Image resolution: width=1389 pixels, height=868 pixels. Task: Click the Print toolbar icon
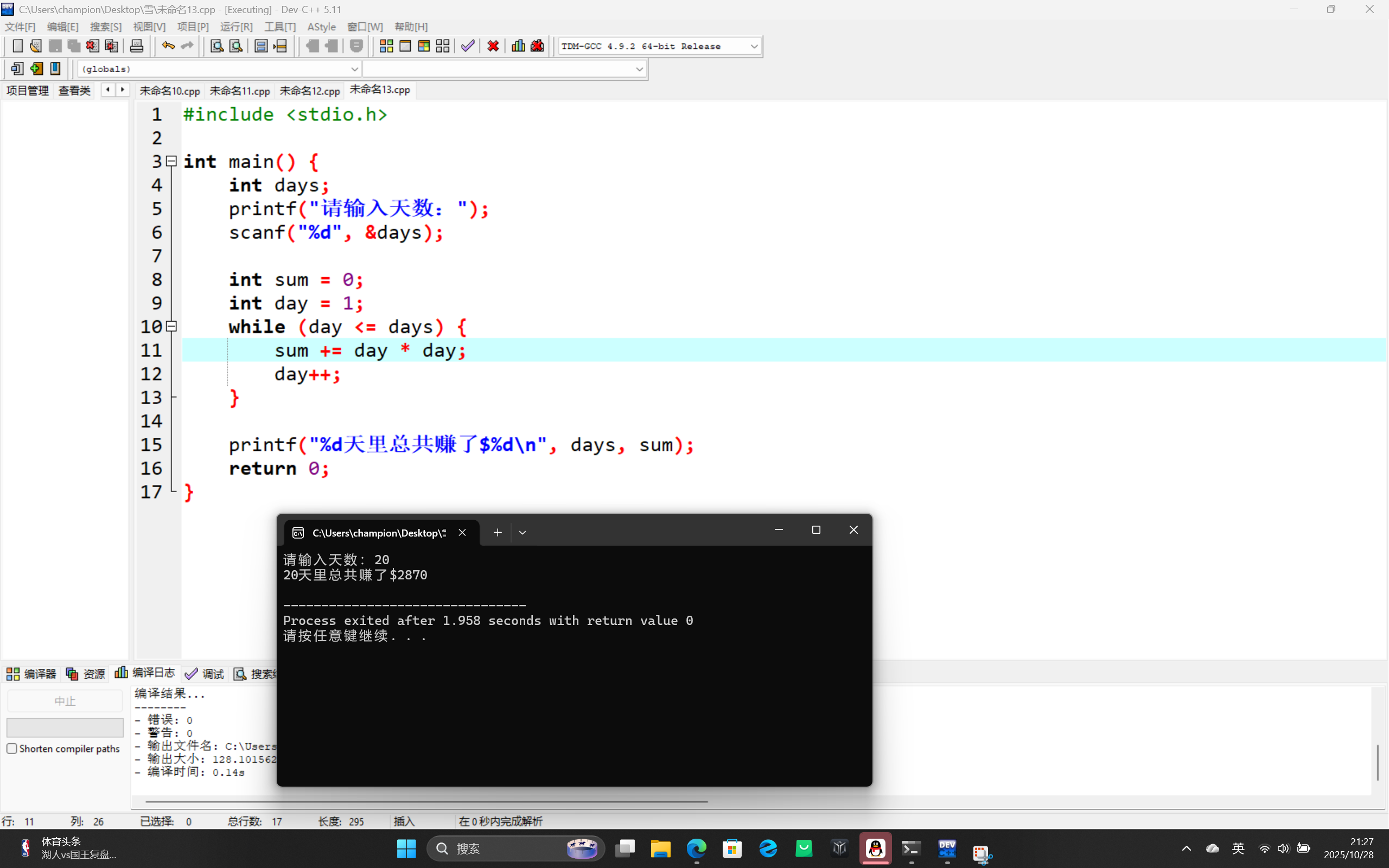coord(137,46)
